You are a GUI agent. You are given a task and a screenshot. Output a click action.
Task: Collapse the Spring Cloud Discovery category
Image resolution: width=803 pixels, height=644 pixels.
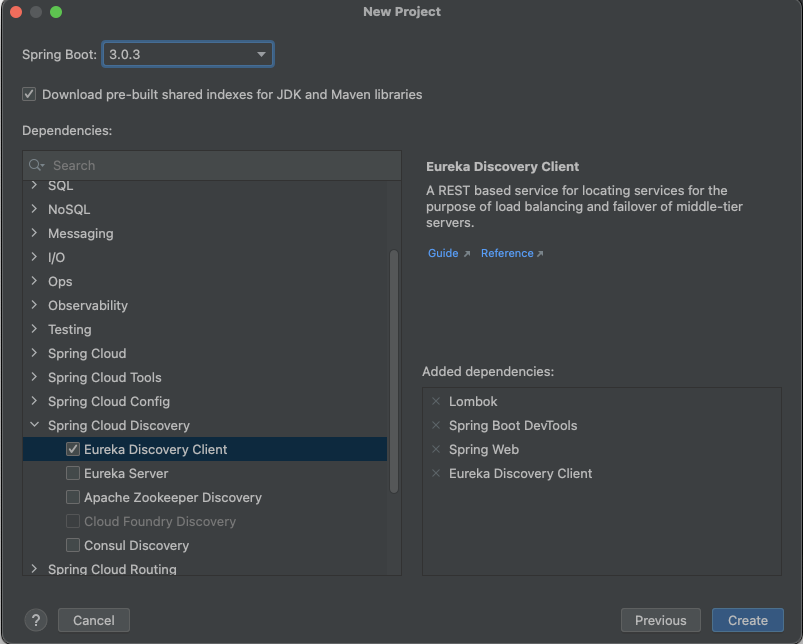(34, 425)
